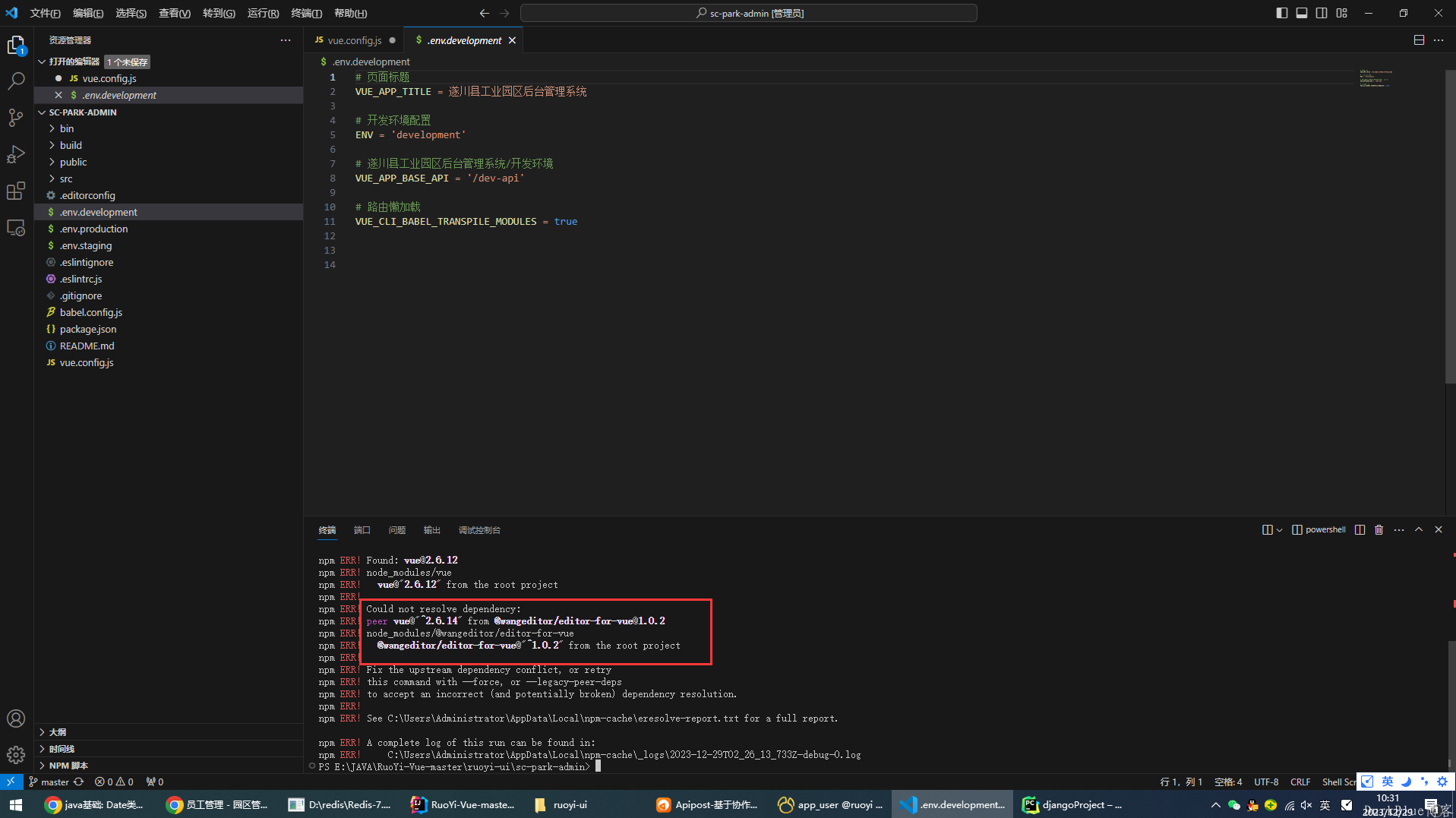Viewport: 1456px width, 818px height.
Task: Navigate forward with the arrow icon
Action: click(x=504, y=13)
